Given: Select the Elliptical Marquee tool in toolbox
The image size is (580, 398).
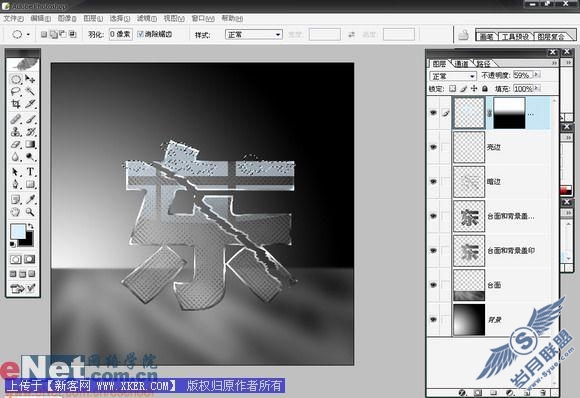Looking at the screenshot, I should coord(16,79).
